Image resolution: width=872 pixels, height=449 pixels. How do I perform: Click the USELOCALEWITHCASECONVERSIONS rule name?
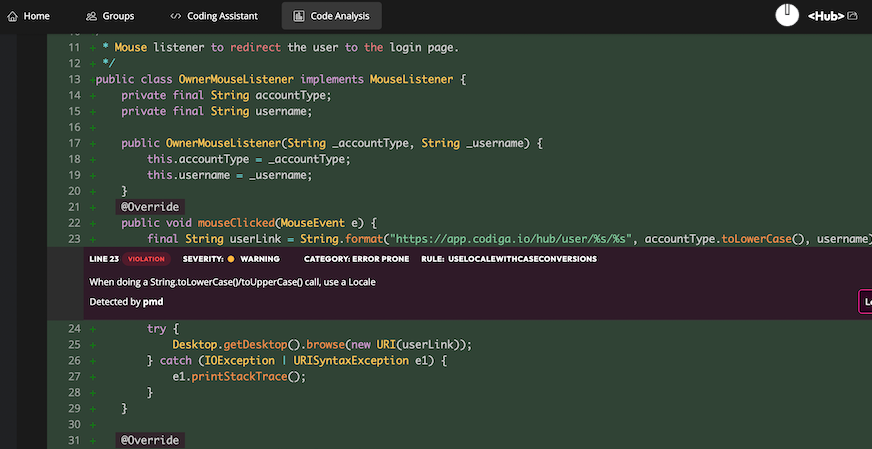point(522,259)
